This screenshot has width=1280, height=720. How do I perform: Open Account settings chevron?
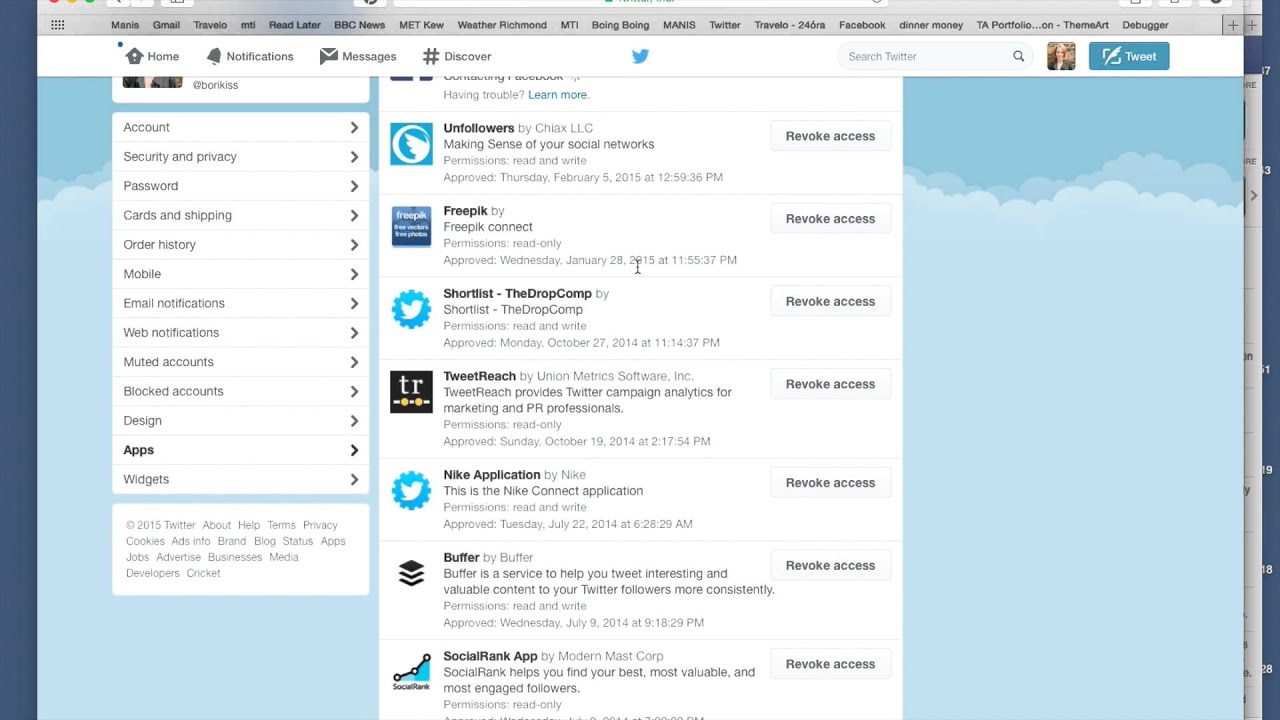pos(354,127)
